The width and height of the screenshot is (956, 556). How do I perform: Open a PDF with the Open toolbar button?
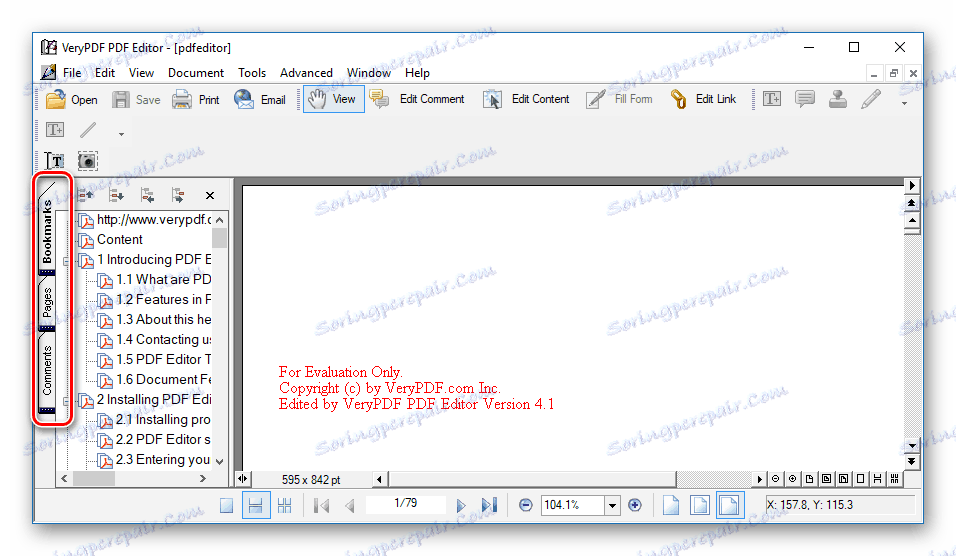72,99
